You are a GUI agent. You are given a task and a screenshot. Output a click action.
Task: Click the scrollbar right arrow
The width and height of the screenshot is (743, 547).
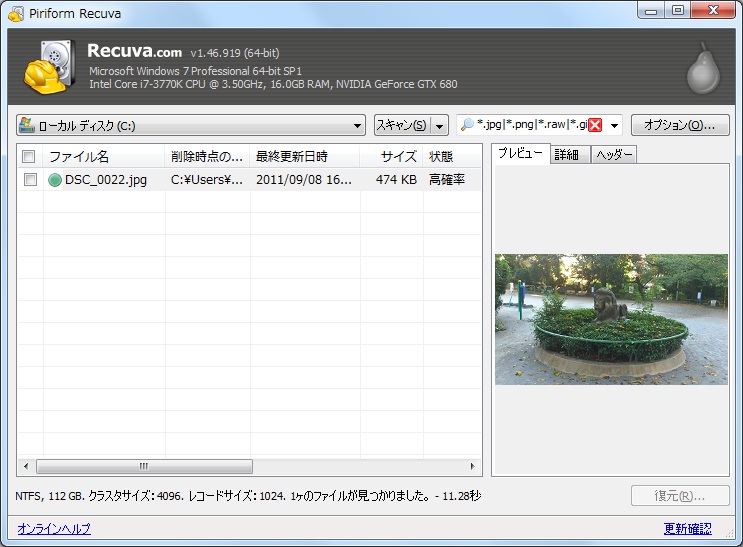[x=472, y=466]
